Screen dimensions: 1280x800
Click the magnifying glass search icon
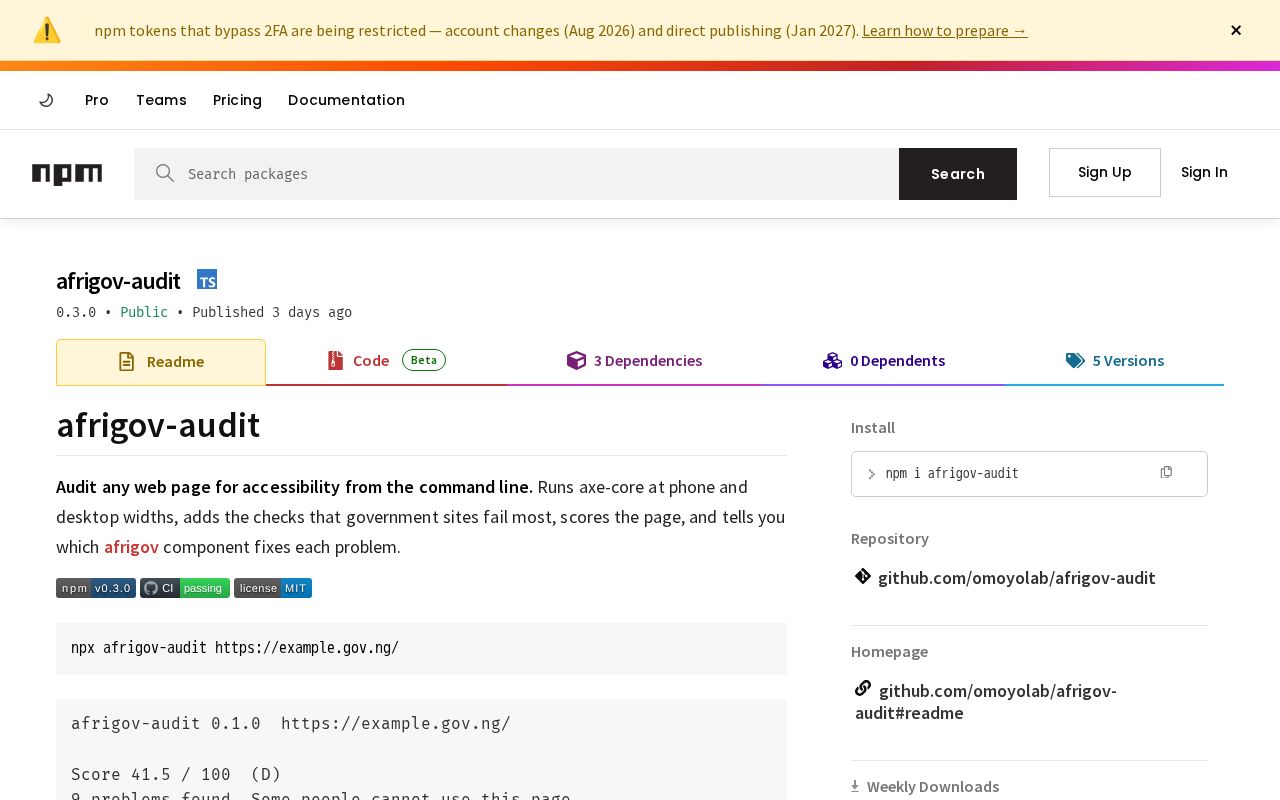click(165, 174)
